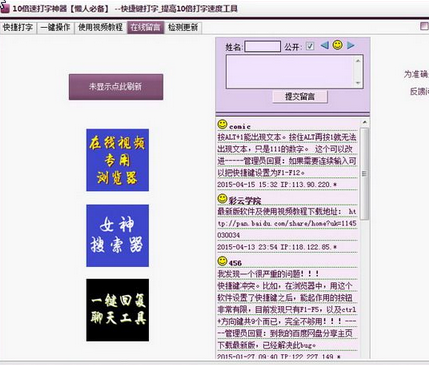Click username 彩云学院 in comments

245,201
